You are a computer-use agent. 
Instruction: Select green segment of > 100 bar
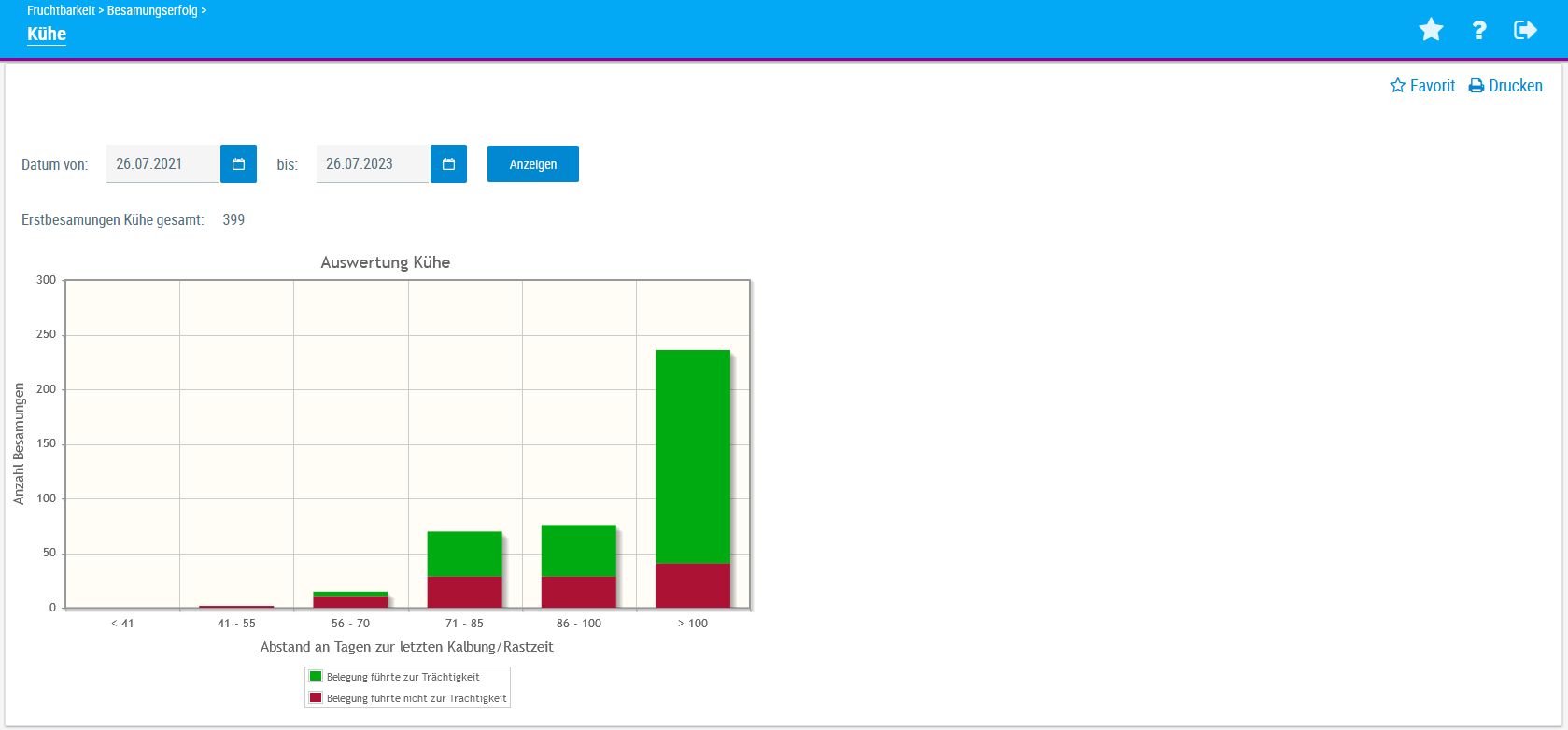point(692,456)
